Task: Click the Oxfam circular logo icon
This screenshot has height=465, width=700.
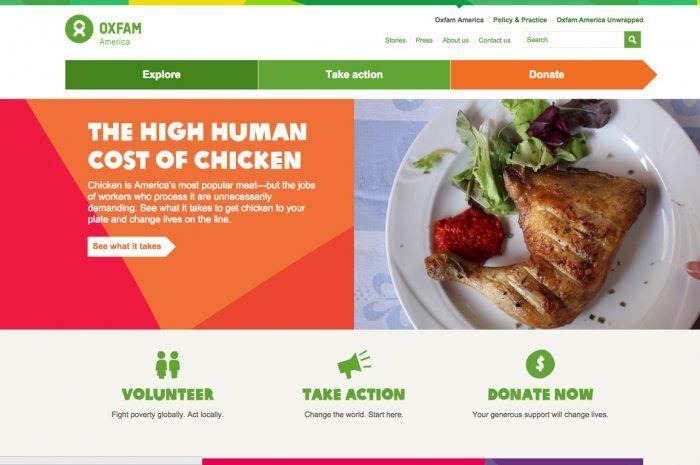Action: point(79,29)
